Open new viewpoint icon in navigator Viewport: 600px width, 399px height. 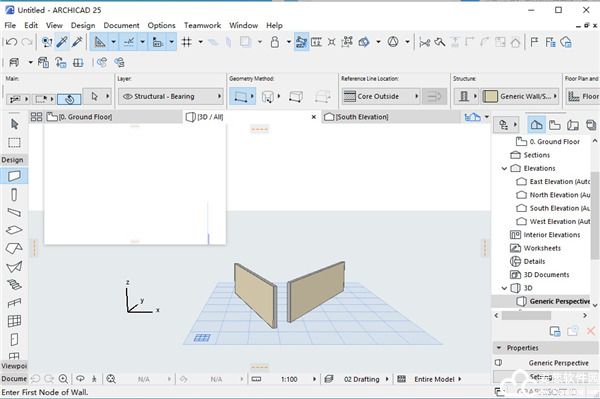coord(555,331)
